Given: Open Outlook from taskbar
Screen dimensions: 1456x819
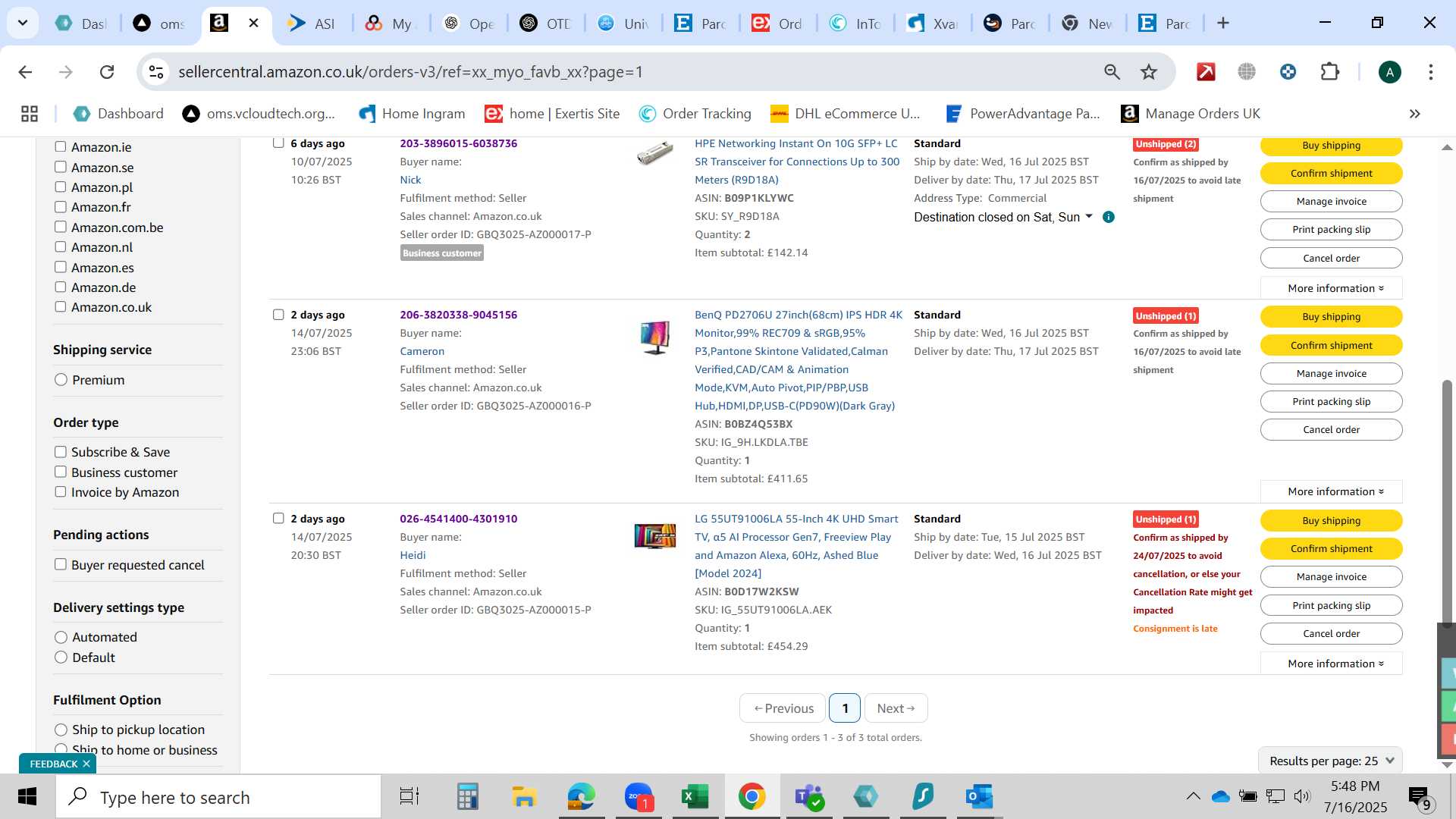Looking at the screenshot, I should click(979, 797).
